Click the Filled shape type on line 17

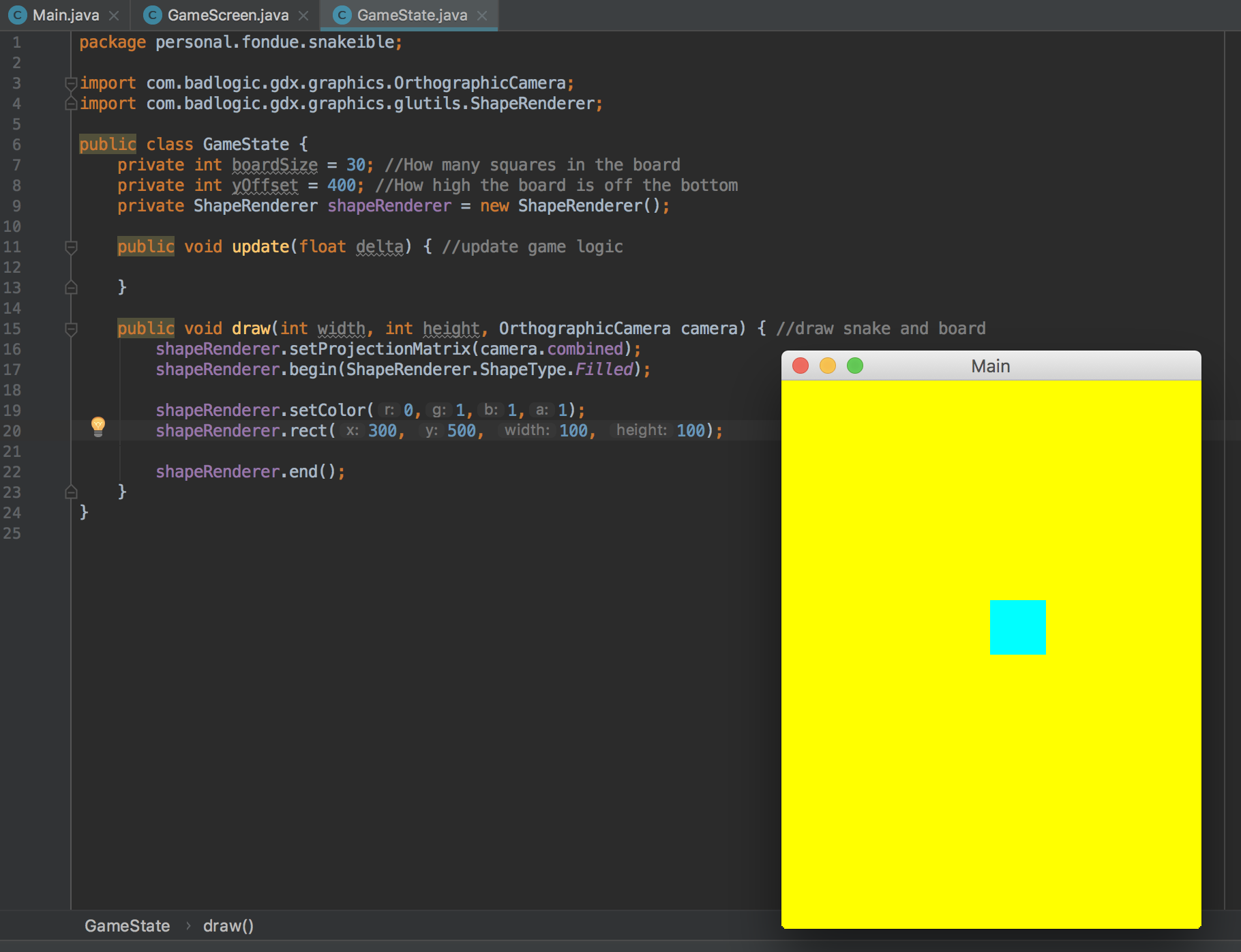tap(604, 370)
